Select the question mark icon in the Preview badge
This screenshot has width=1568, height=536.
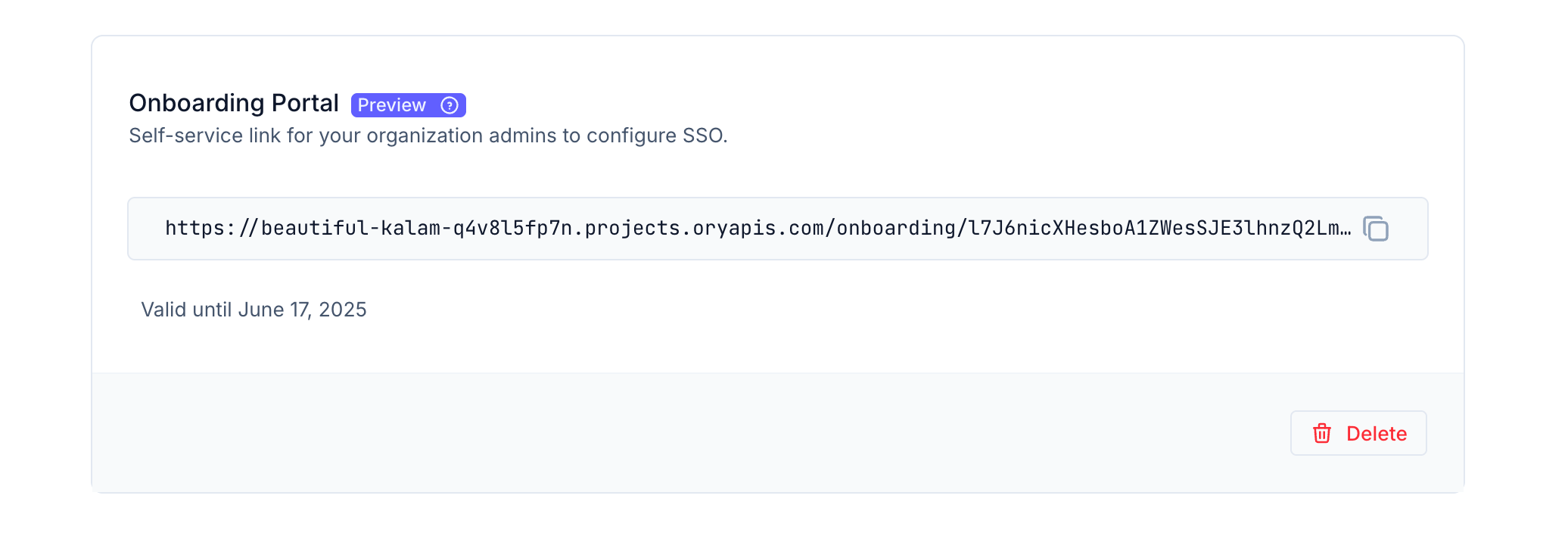coord(450,105)
